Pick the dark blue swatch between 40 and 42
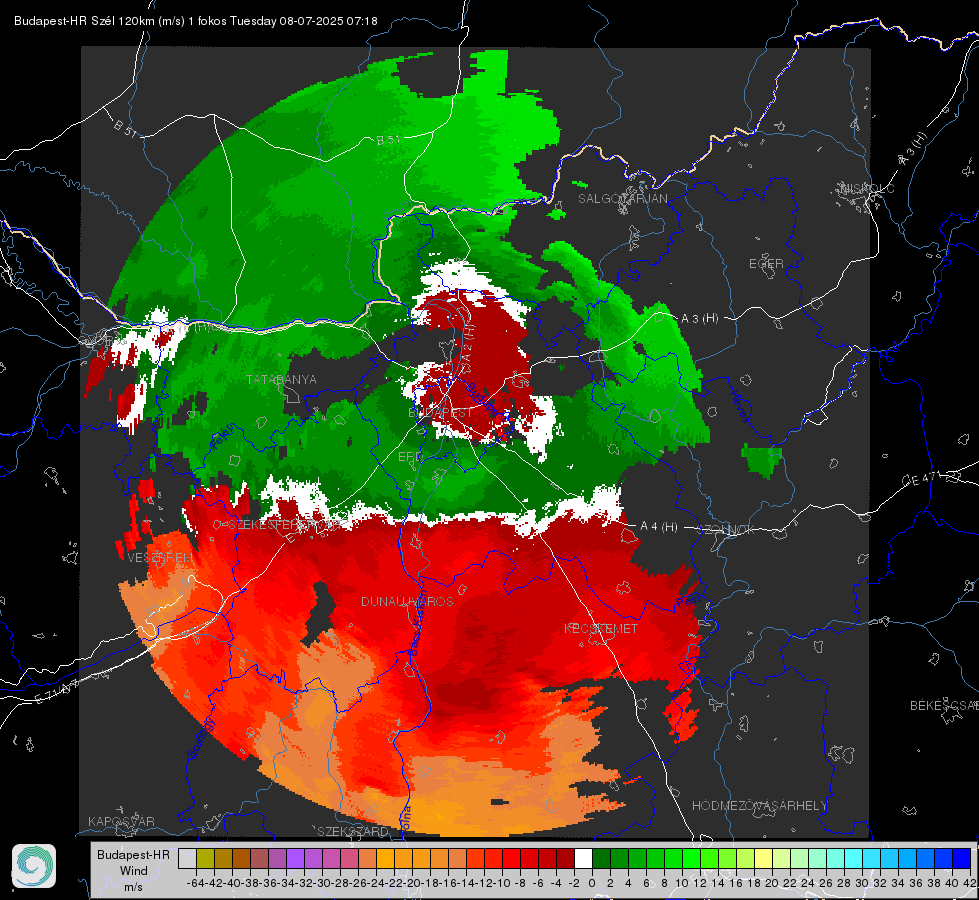 (962, 858)
